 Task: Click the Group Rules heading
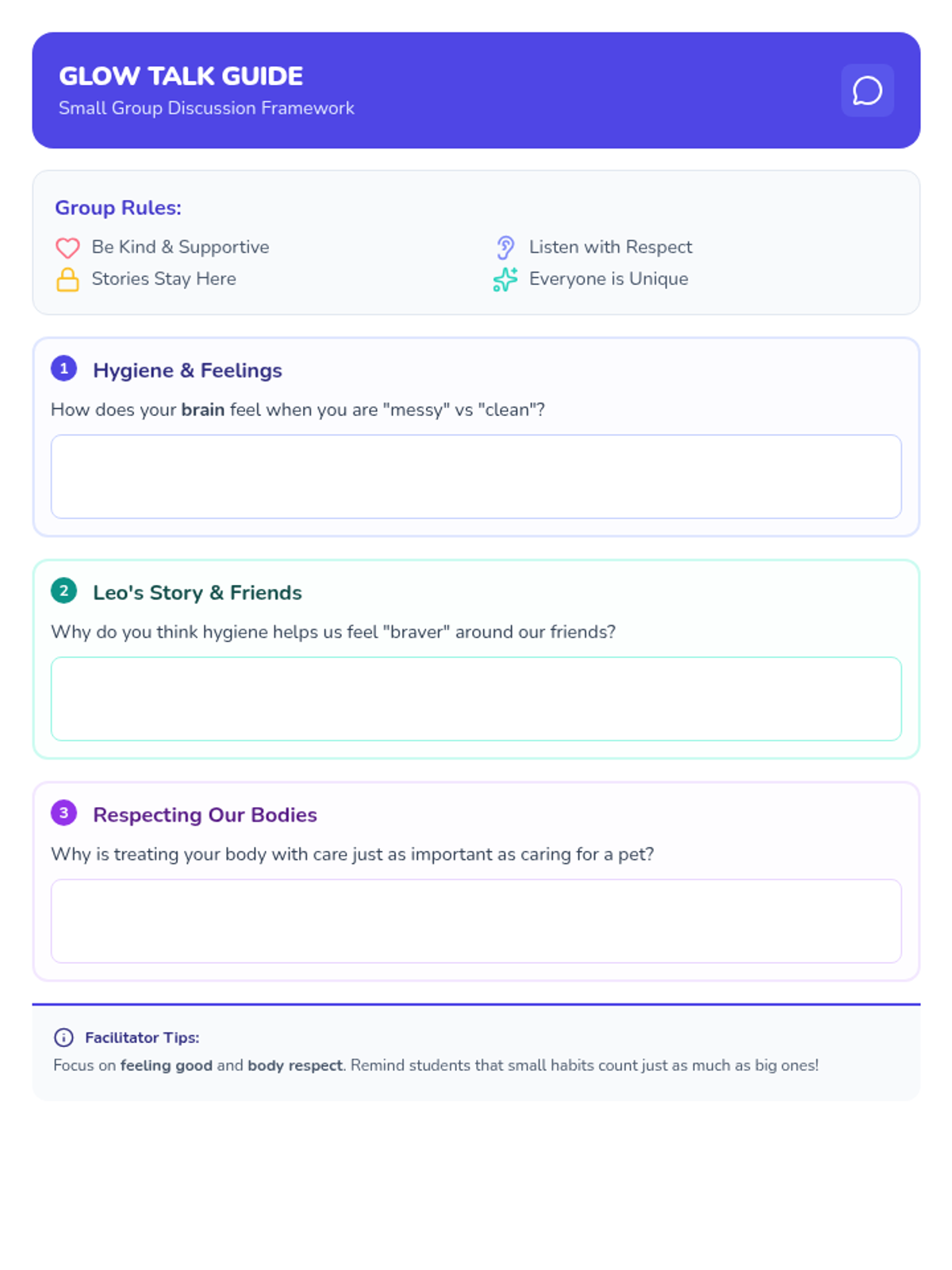(118, 208)
